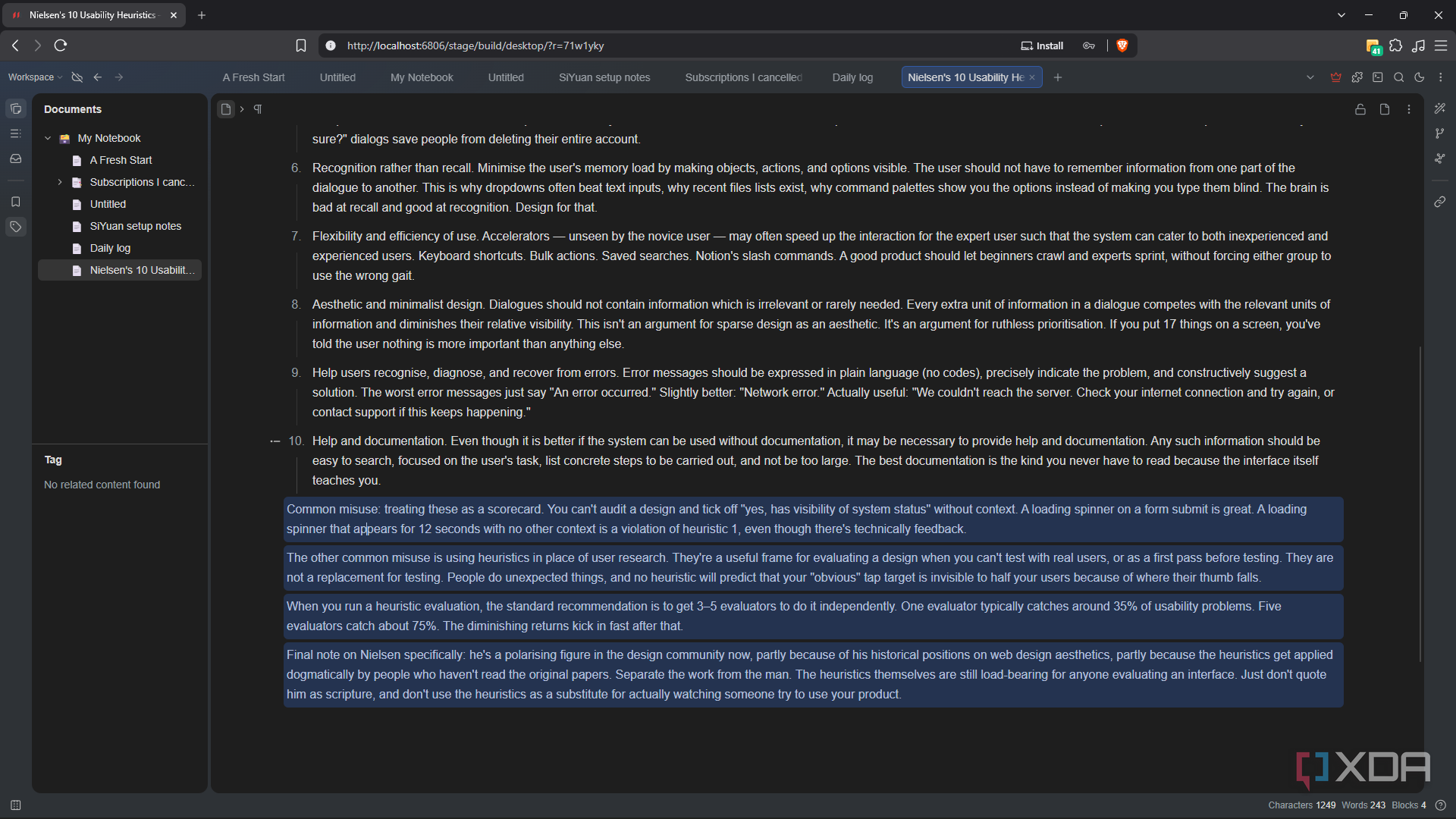
Task: Open the password key icon in address bar
Action: tap(1089, 45)
